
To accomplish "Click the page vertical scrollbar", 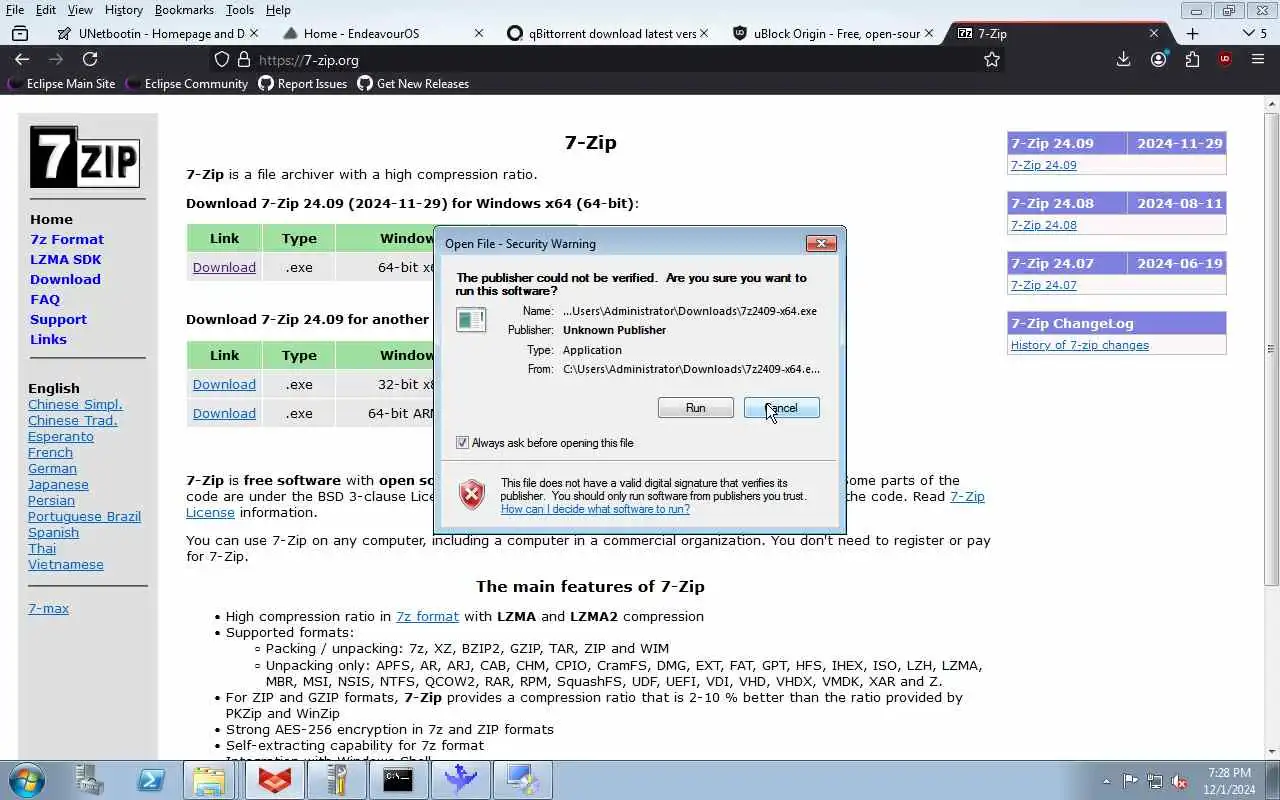I will pos(1271,349).
